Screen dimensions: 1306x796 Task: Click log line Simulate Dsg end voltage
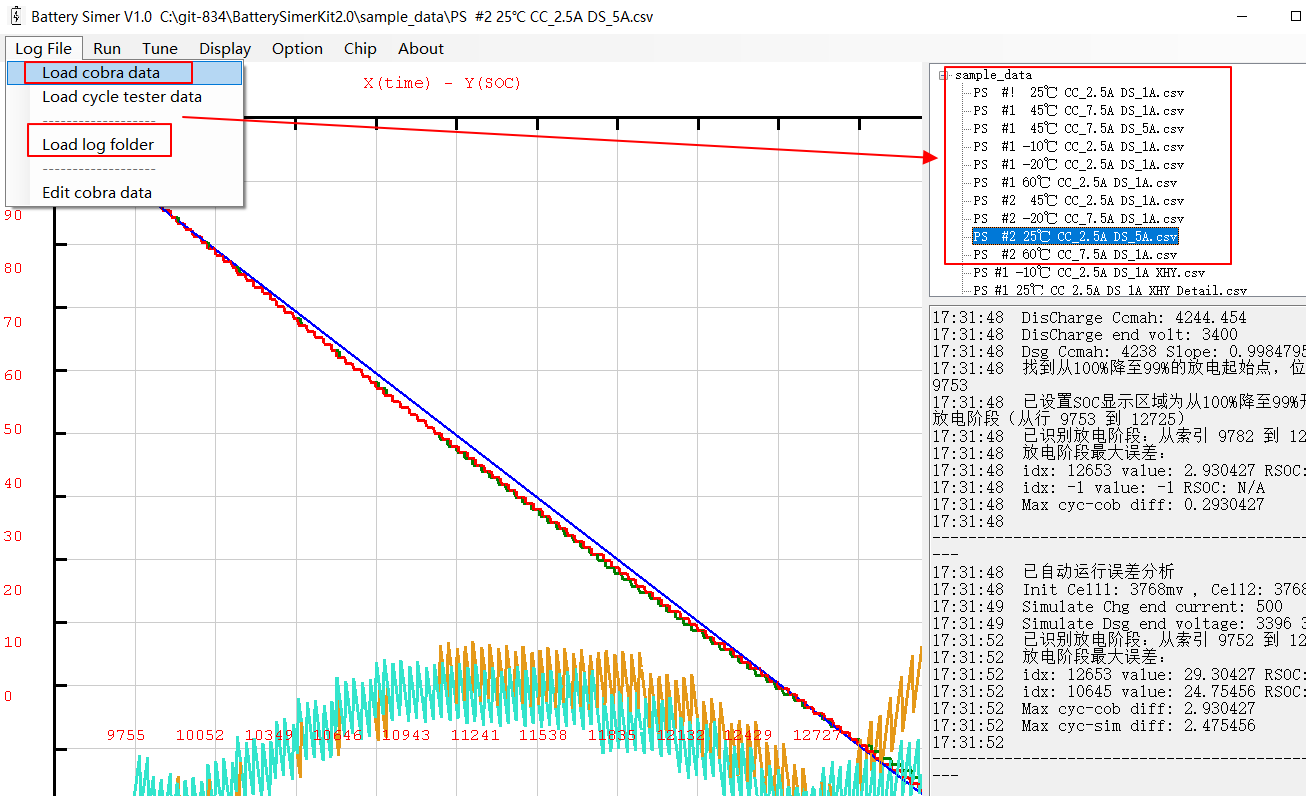pos(1118,624)
